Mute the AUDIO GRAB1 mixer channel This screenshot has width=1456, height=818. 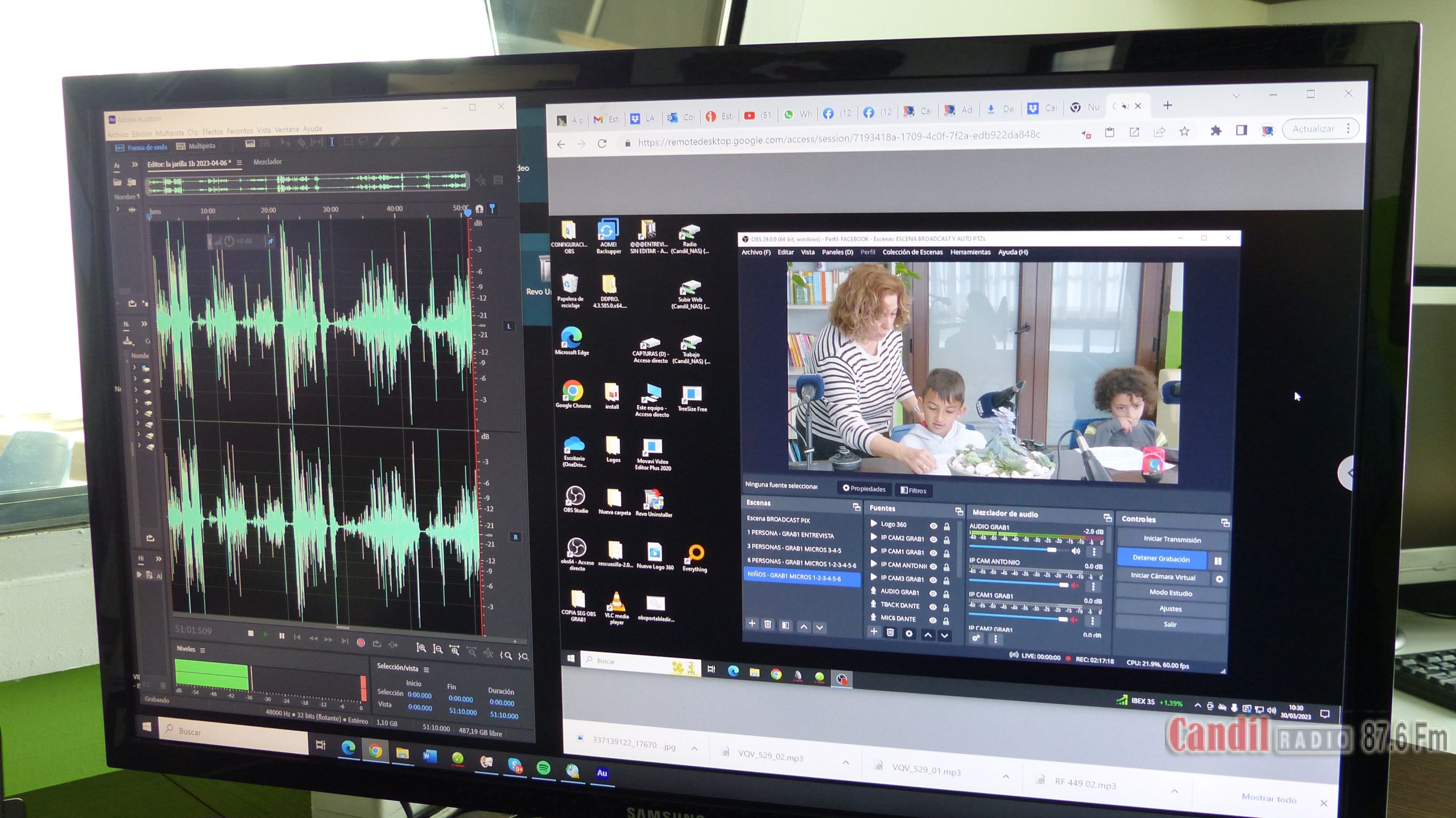pos(1076,550)
